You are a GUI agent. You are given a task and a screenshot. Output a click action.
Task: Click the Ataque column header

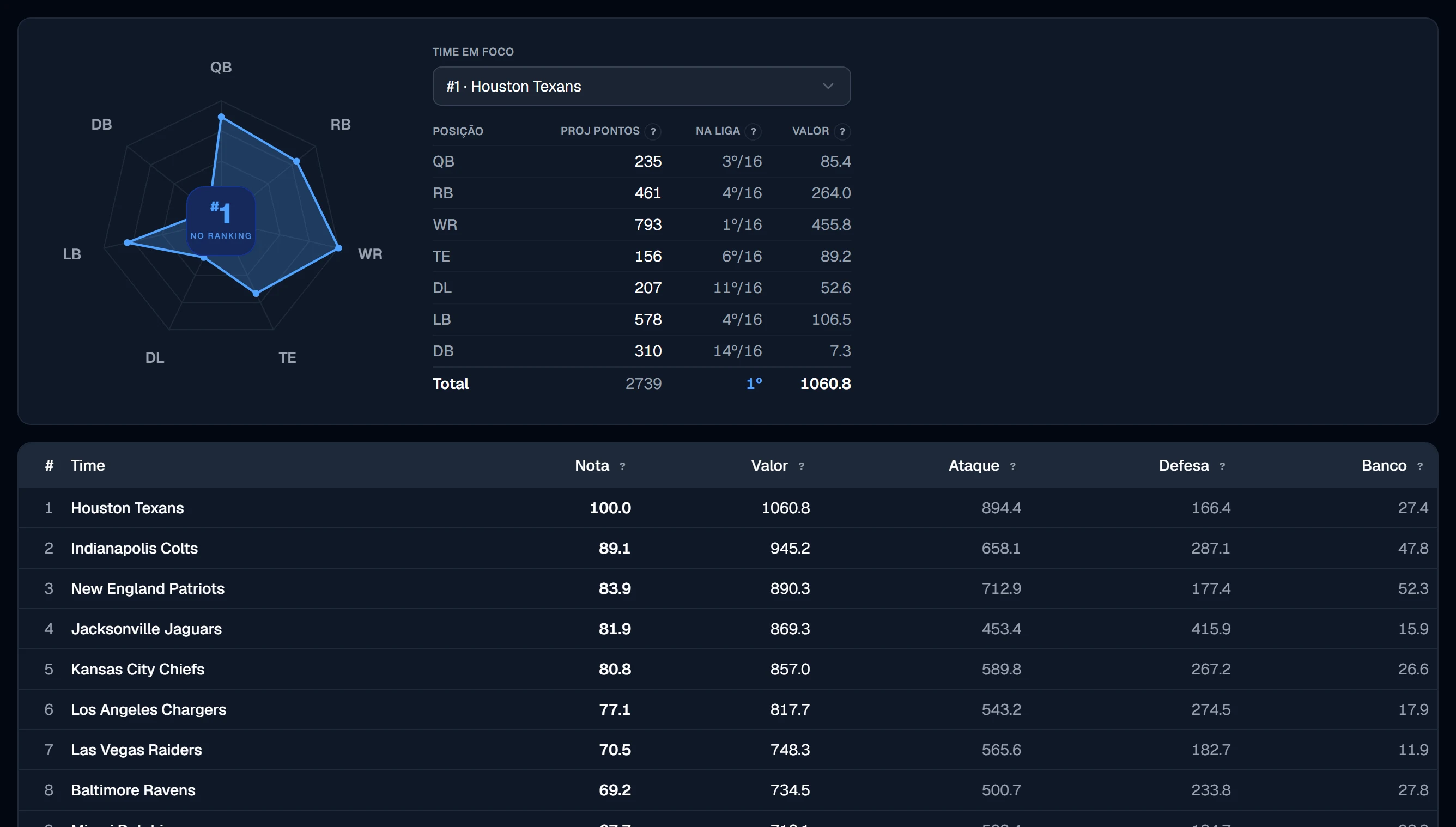click(x=974, y=466)
